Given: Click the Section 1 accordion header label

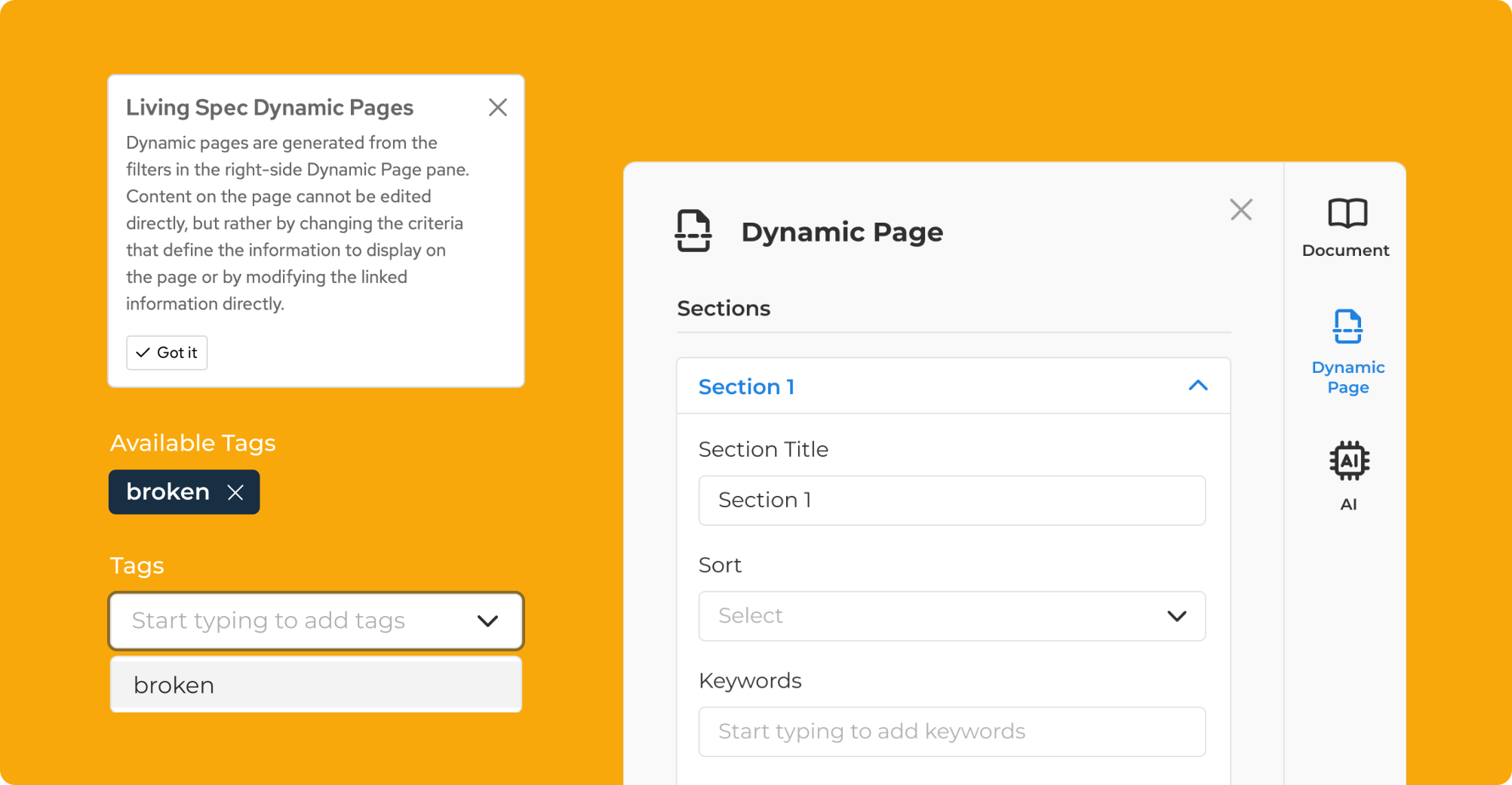Looking at the screenshot, I should point(746,387).
